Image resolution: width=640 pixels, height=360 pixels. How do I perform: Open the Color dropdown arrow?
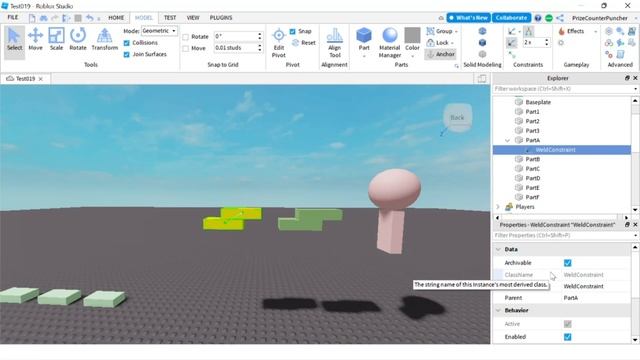[412, 56]
